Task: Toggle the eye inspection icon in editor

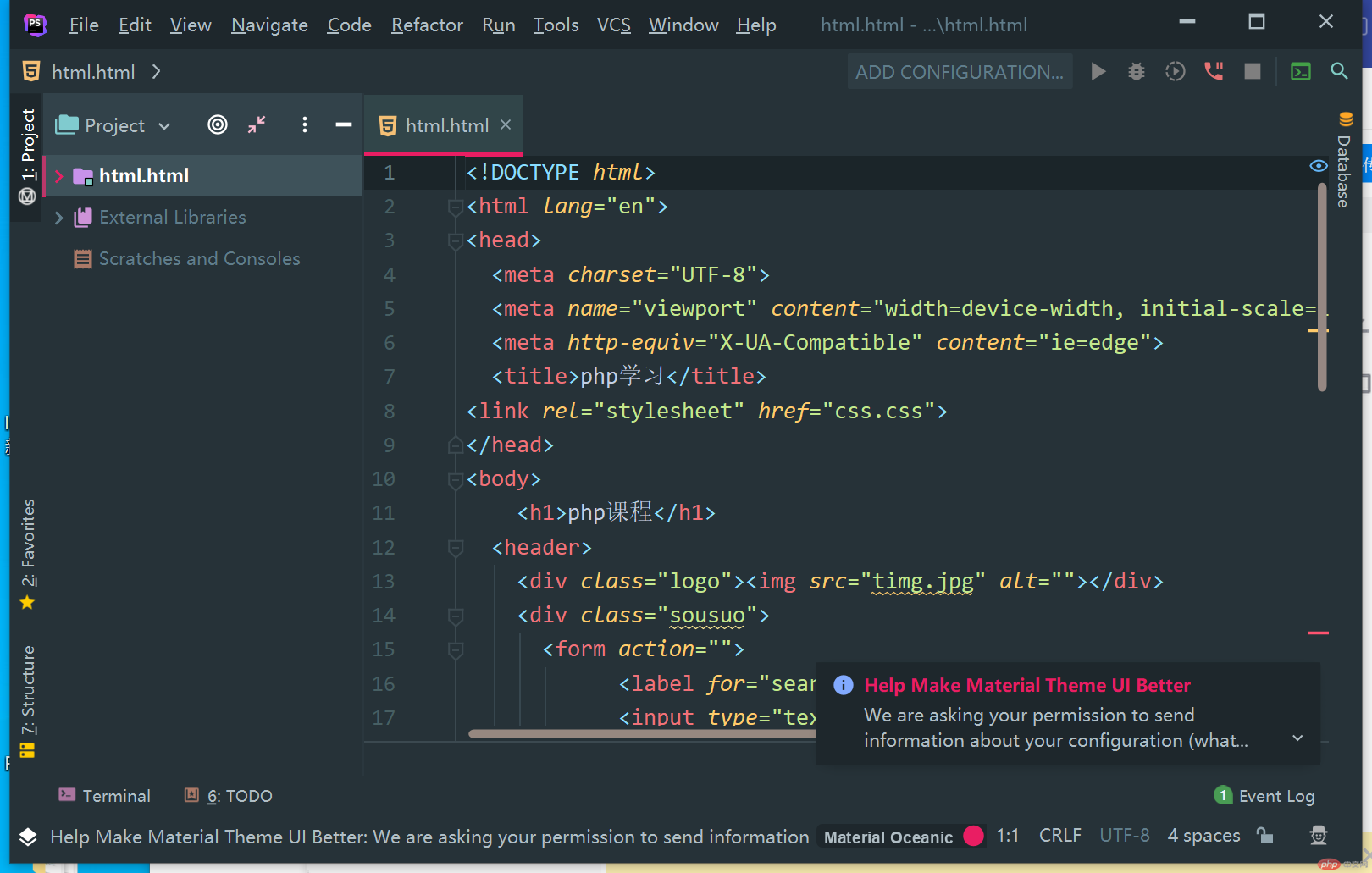Action: [1319, 166]
